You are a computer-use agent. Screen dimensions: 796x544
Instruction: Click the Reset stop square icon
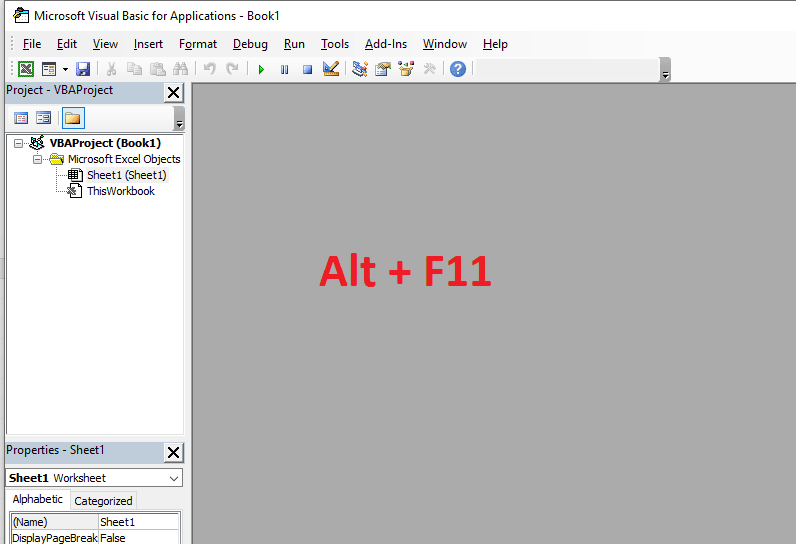(307, 69)
